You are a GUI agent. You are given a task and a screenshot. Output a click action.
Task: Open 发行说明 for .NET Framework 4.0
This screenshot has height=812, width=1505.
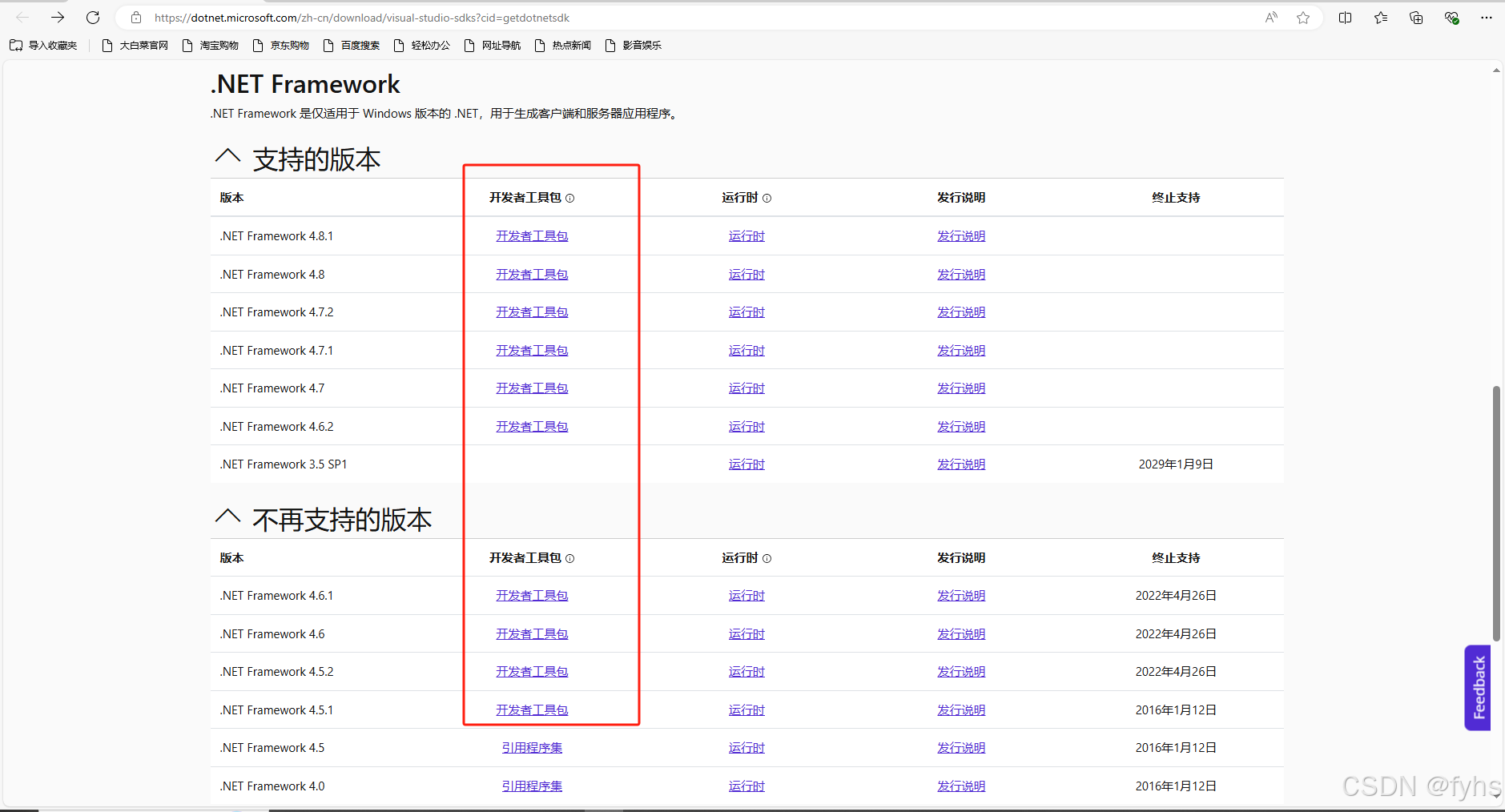961,786
